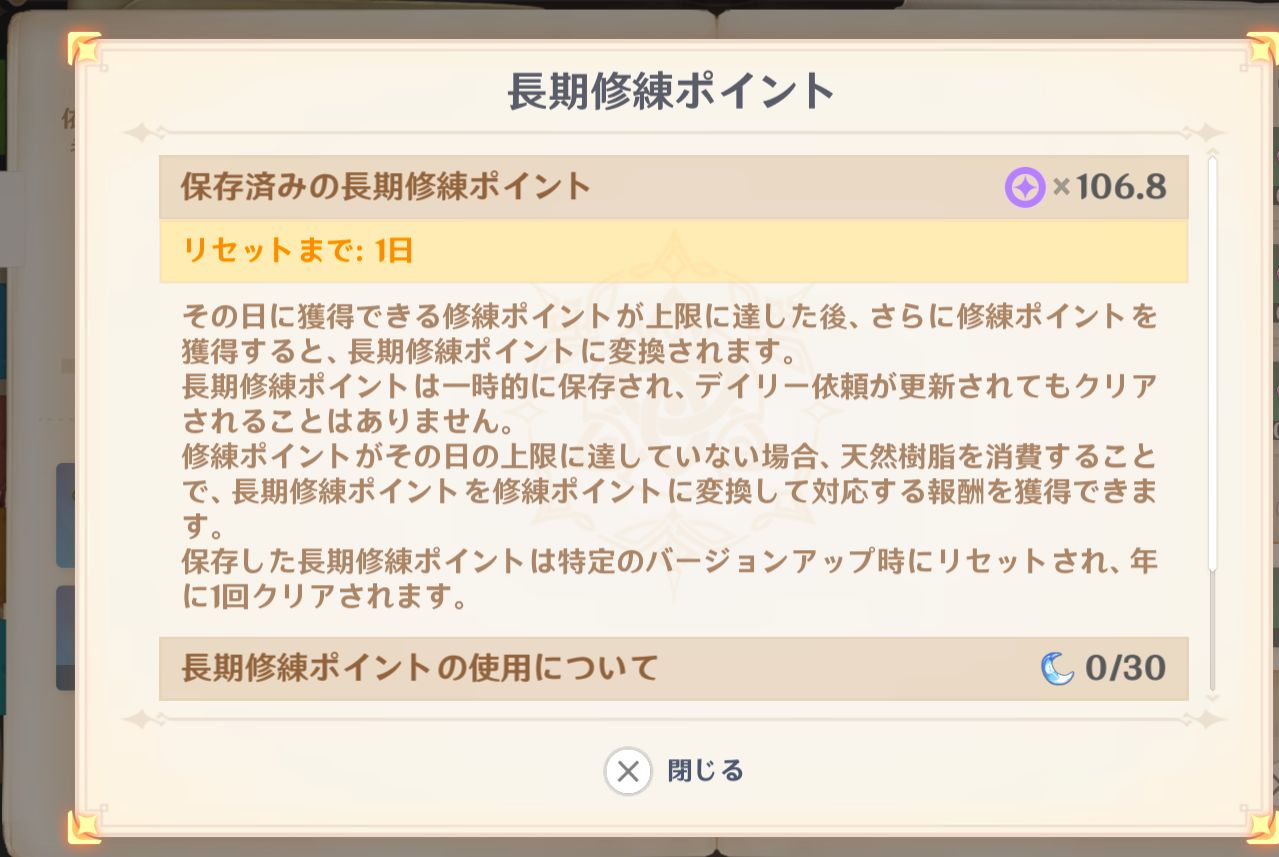Click the ×106.8 saved points value
Screen dimensions: 1279x857
point(1110,187)
